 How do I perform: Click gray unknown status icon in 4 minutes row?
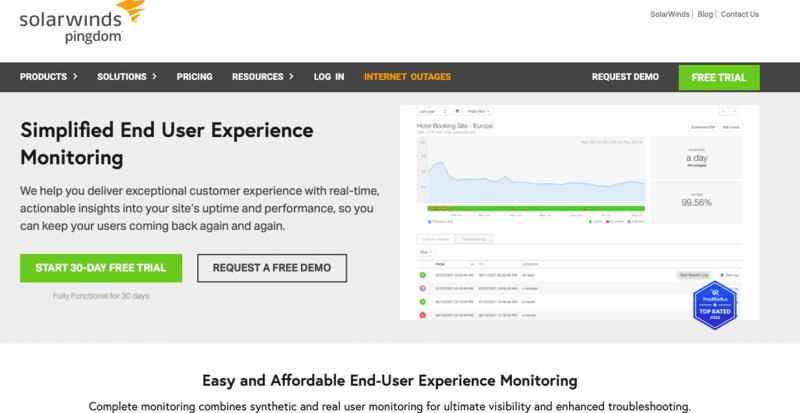tap(422, 288)
